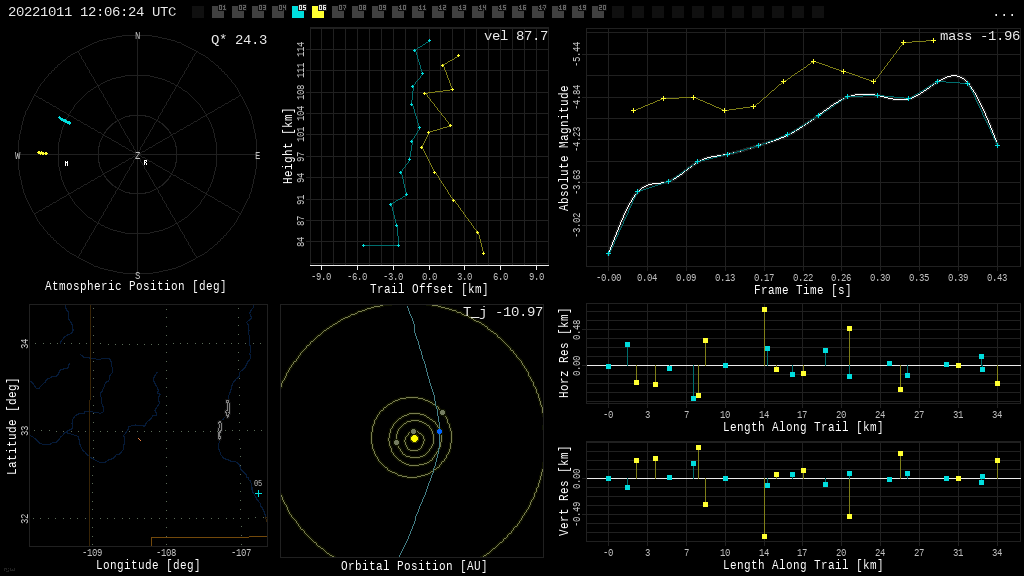Select station square 11 in top bar

coord(418,12)
